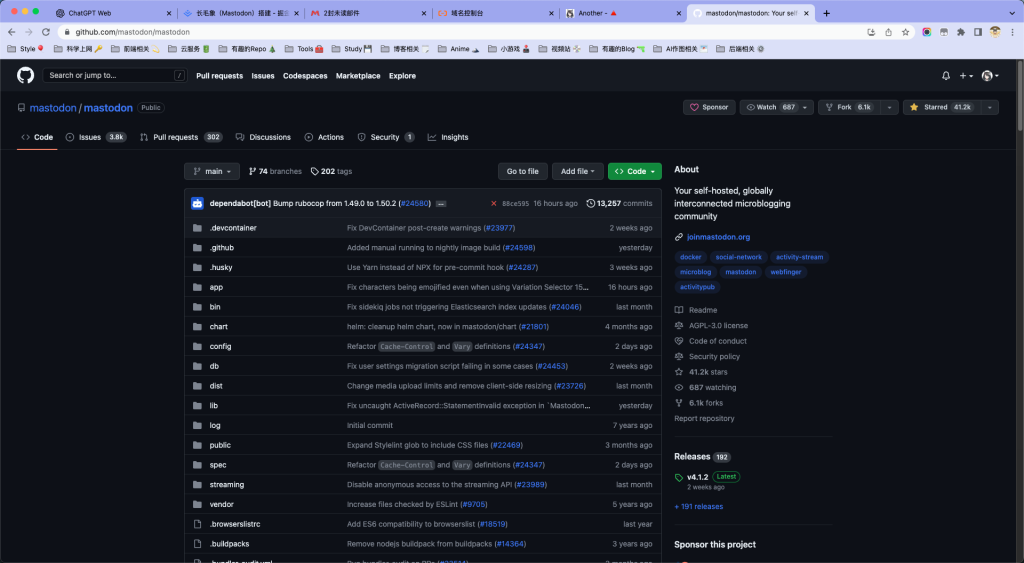Open the Pull requests tab
Screen dimensions: 1024x563
coord(175,137)
